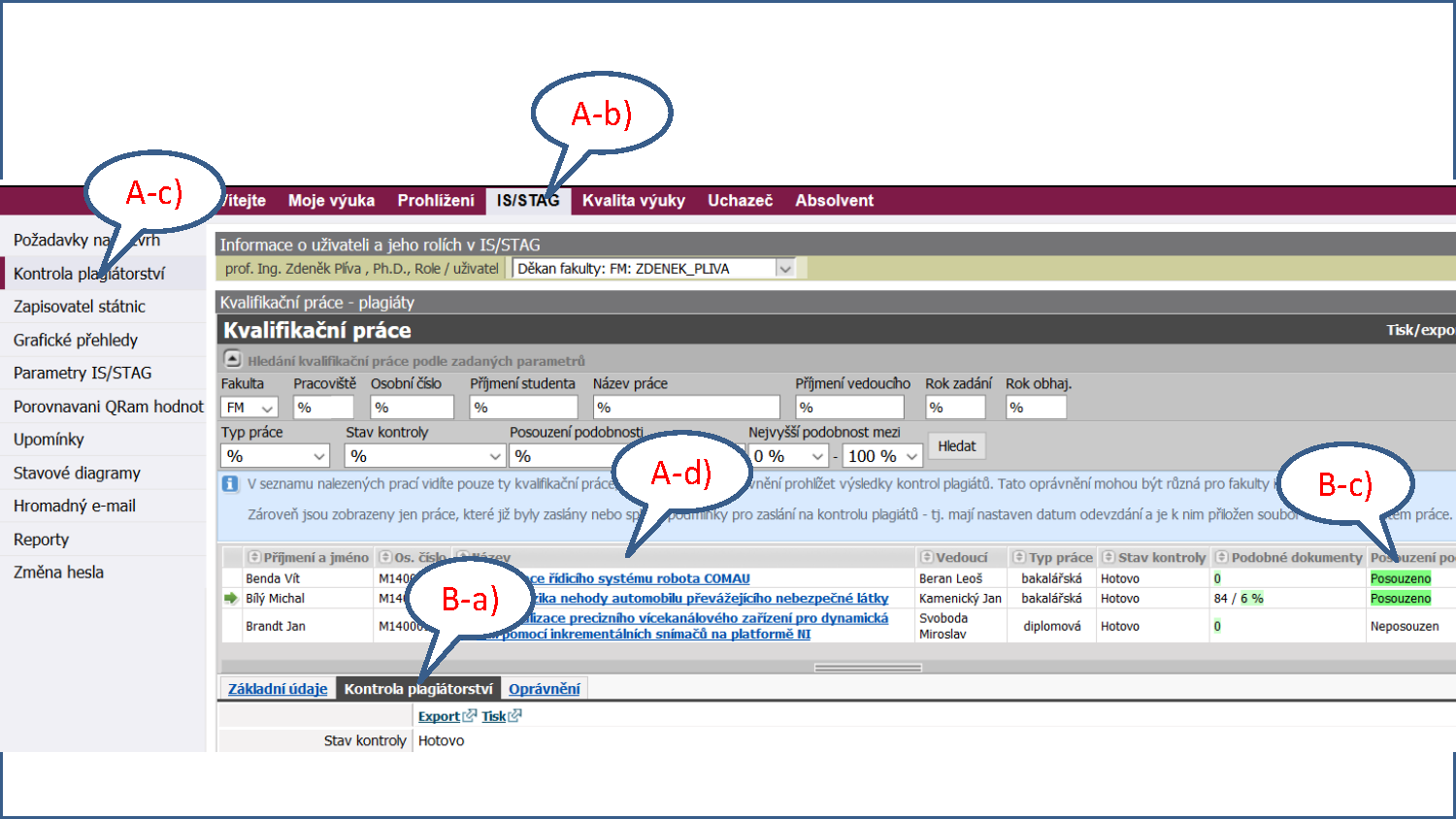
Task: Open the Moje výuka menu
Action: pos(331,201)
